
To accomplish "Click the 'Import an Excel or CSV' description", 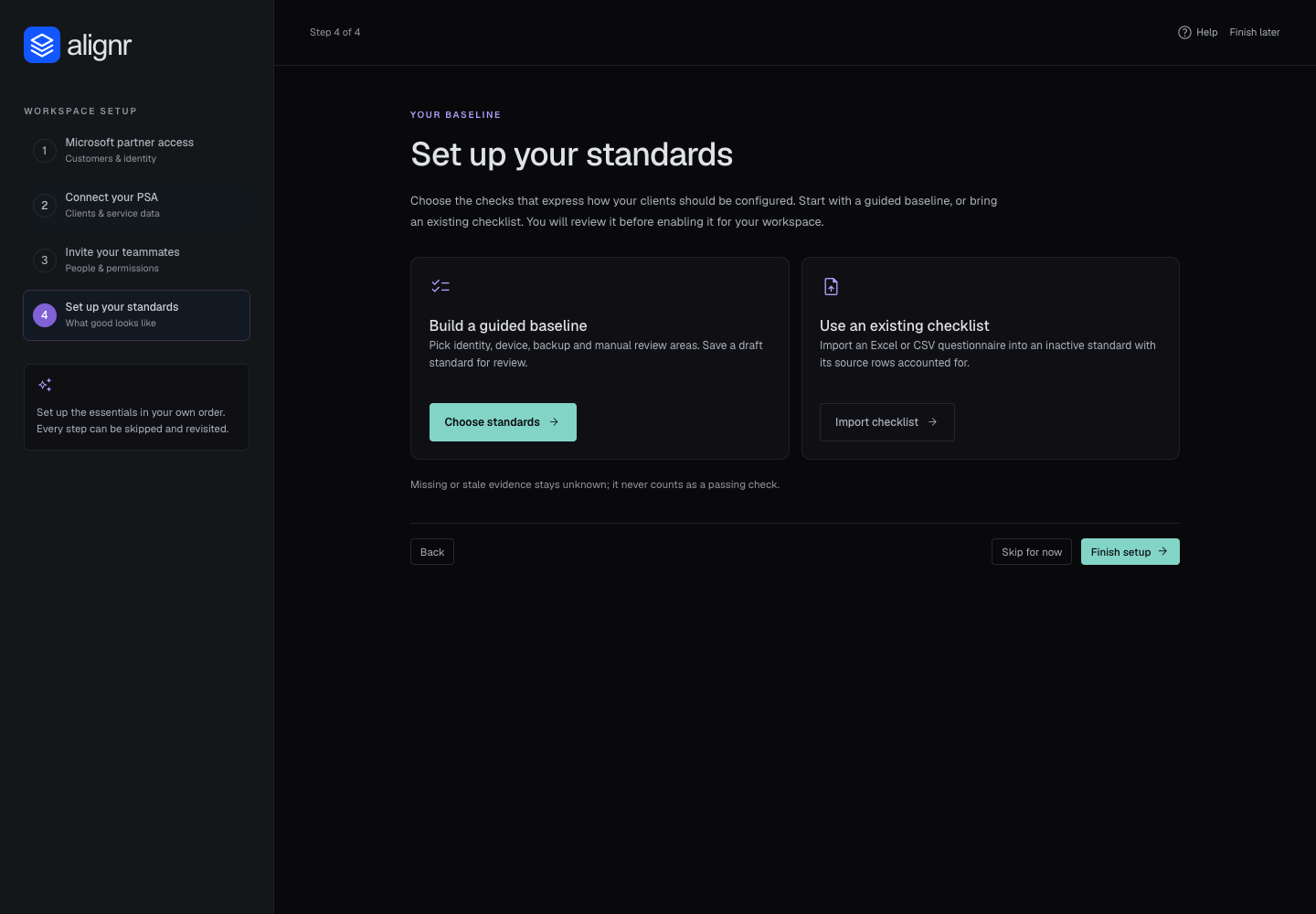I will point(988,354).
